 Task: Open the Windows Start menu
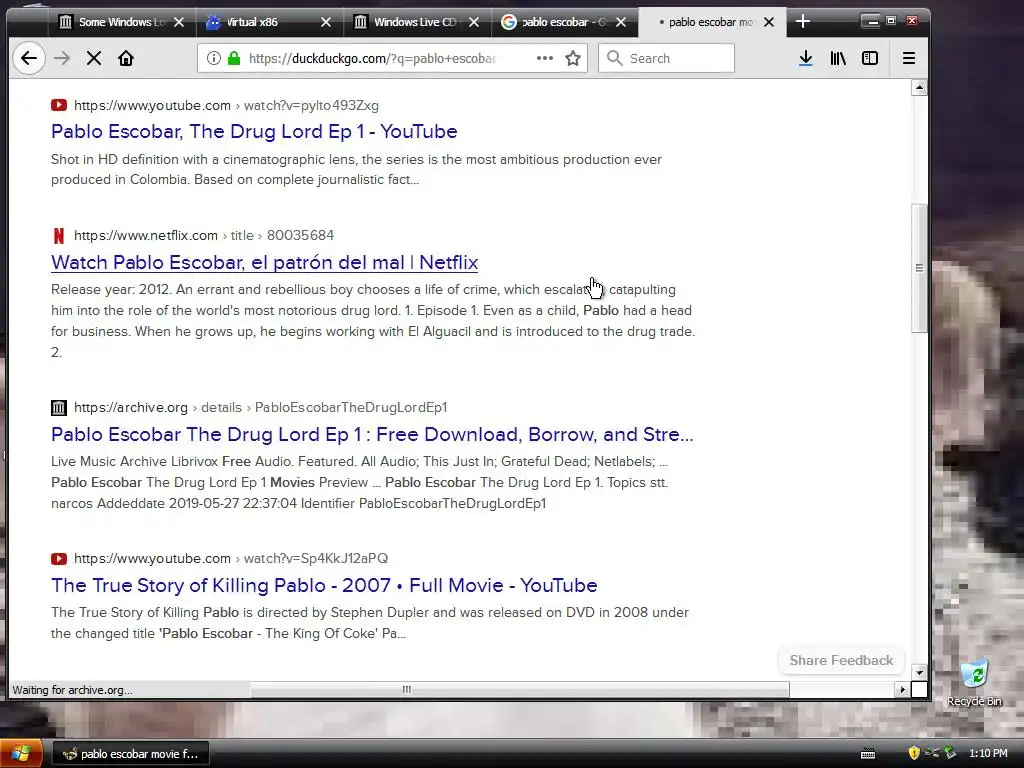[21, 754]
